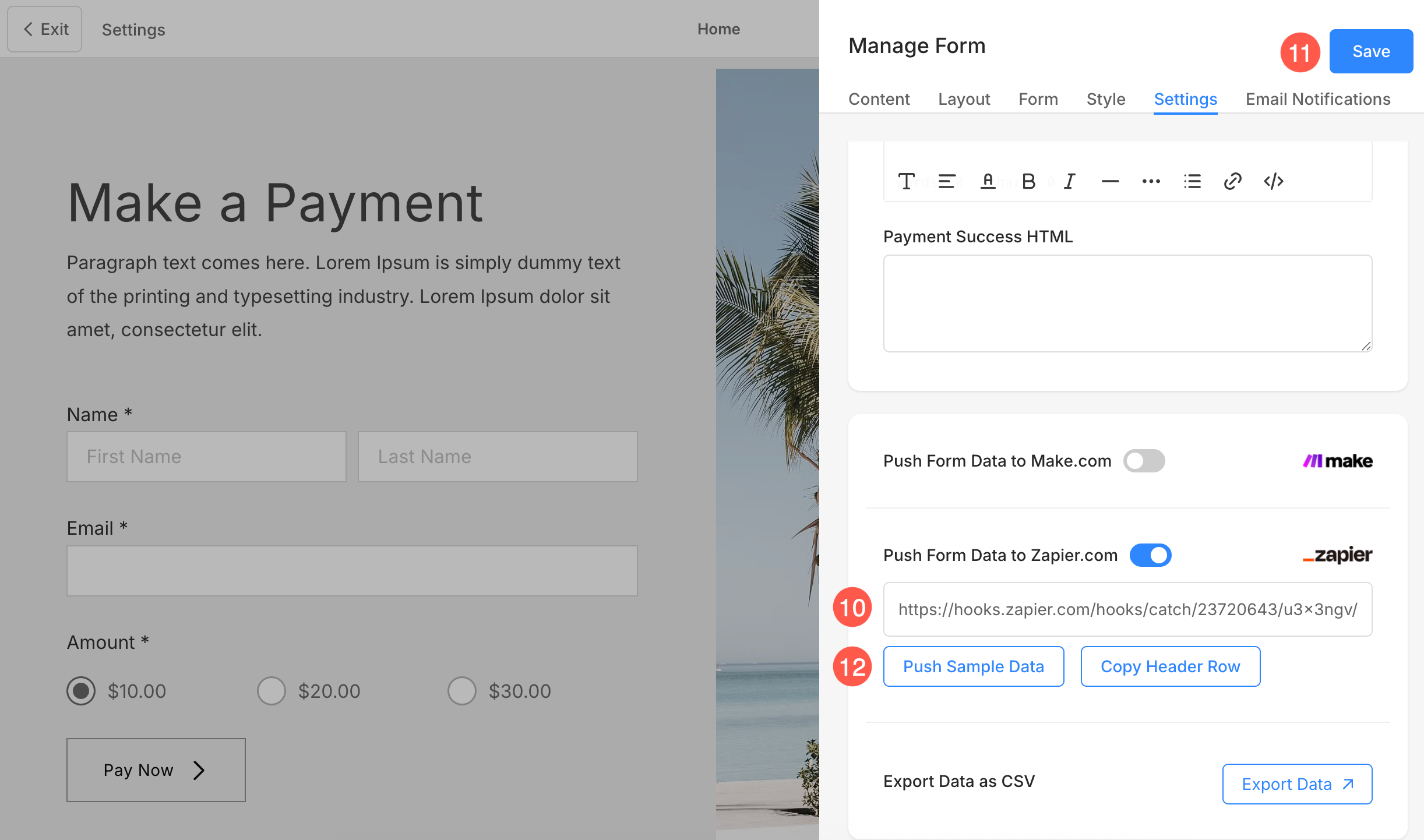1424x840 pixels.
Task: Click Copy Header Row button
Action: tap(1171, 666)
